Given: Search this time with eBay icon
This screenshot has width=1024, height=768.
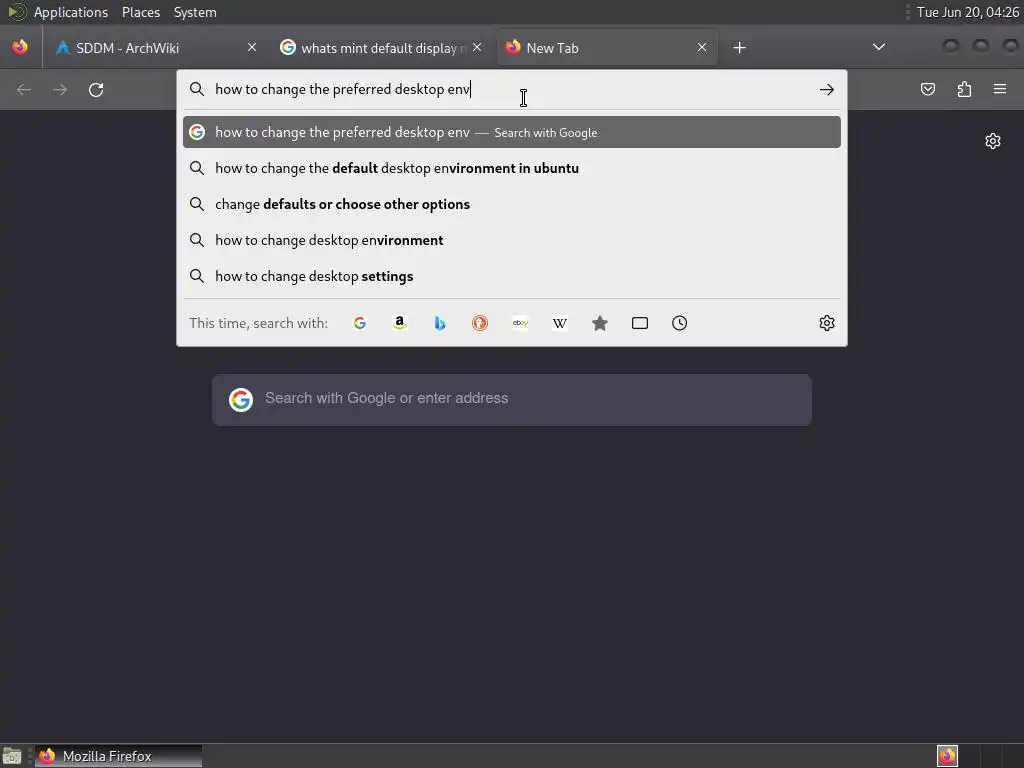Looking at the screenshot, I should [x=520, y=323].
